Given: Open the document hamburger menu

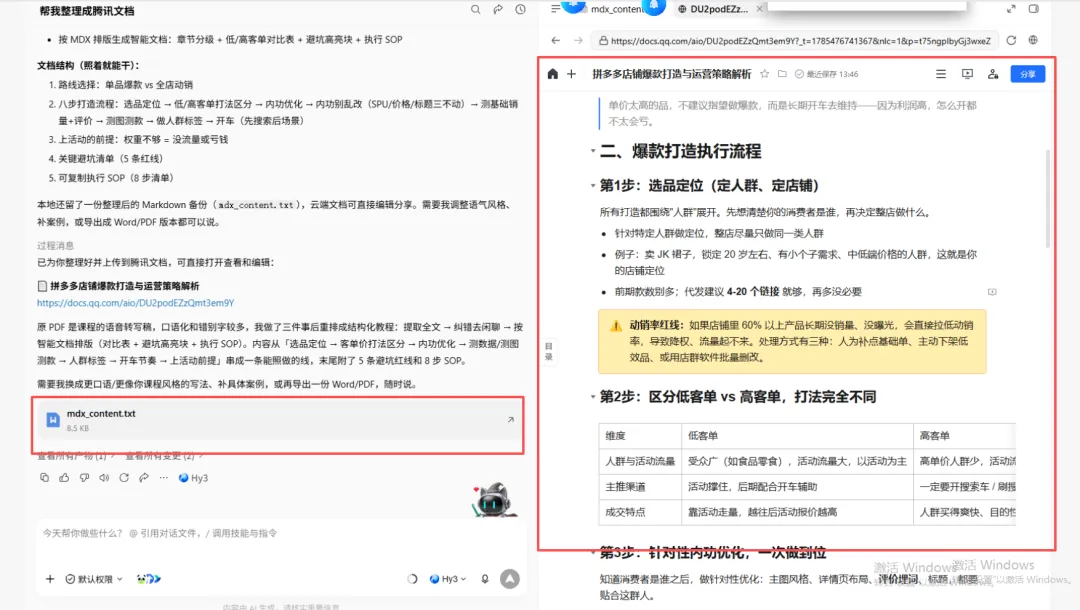Looking at the screenshot, I should point(941,74).
